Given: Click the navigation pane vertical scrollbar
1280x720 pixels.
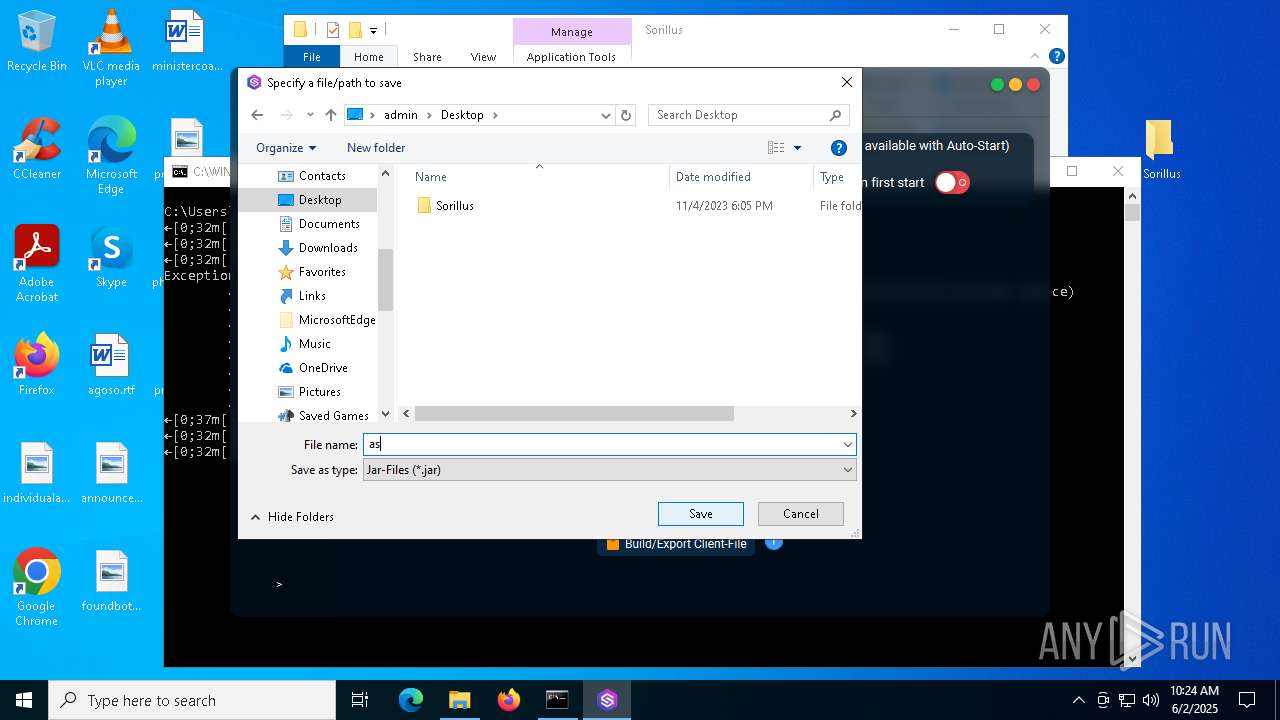Looking at the screenshot, I should pyautogui.click(x=385, y=280).
